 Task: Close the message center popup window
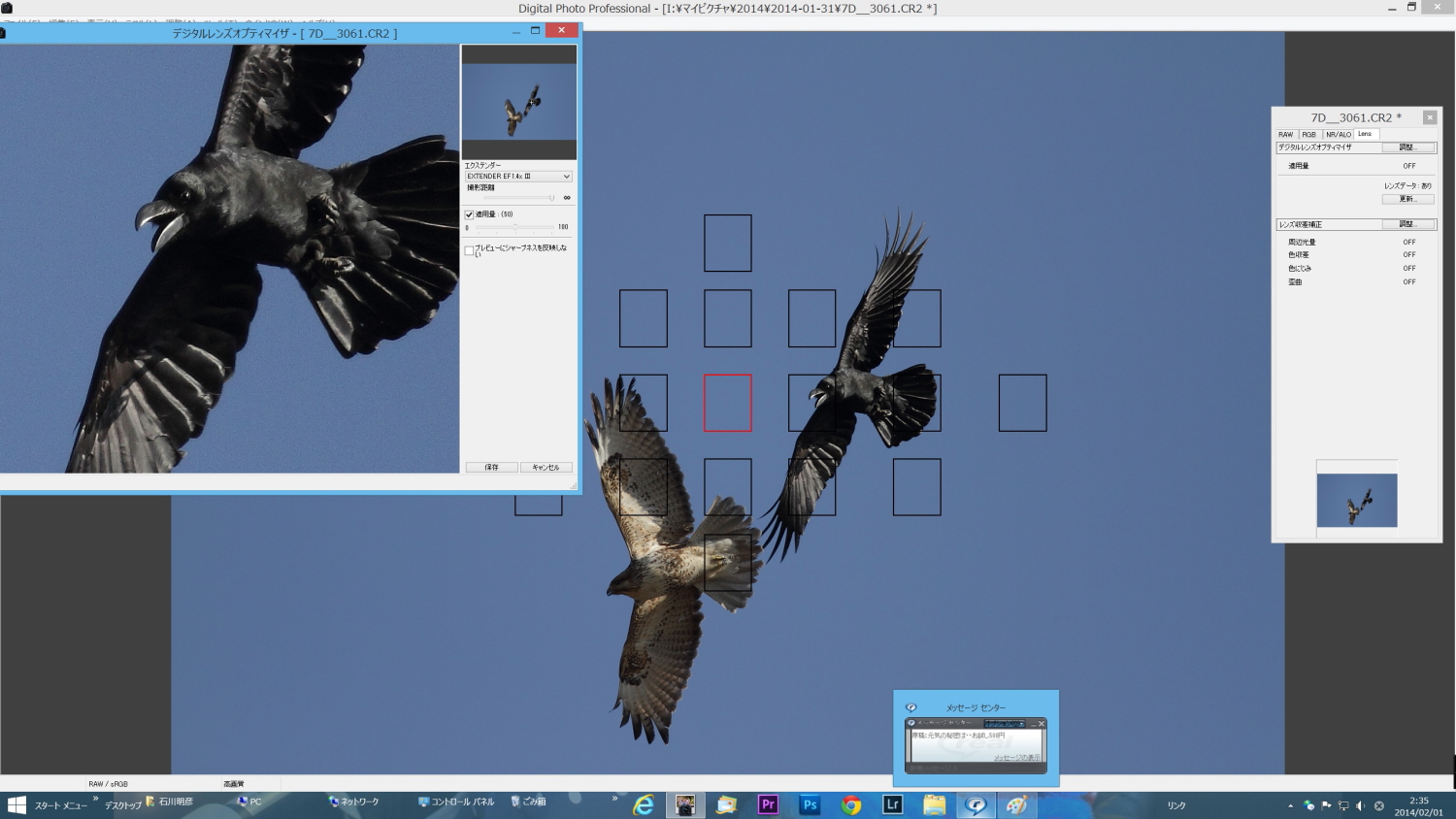click(x=1042, y=724)
